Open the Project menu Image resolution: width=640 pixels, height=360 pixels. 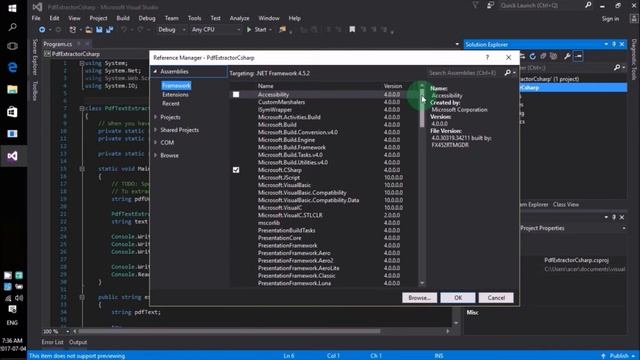pos(98,18)
